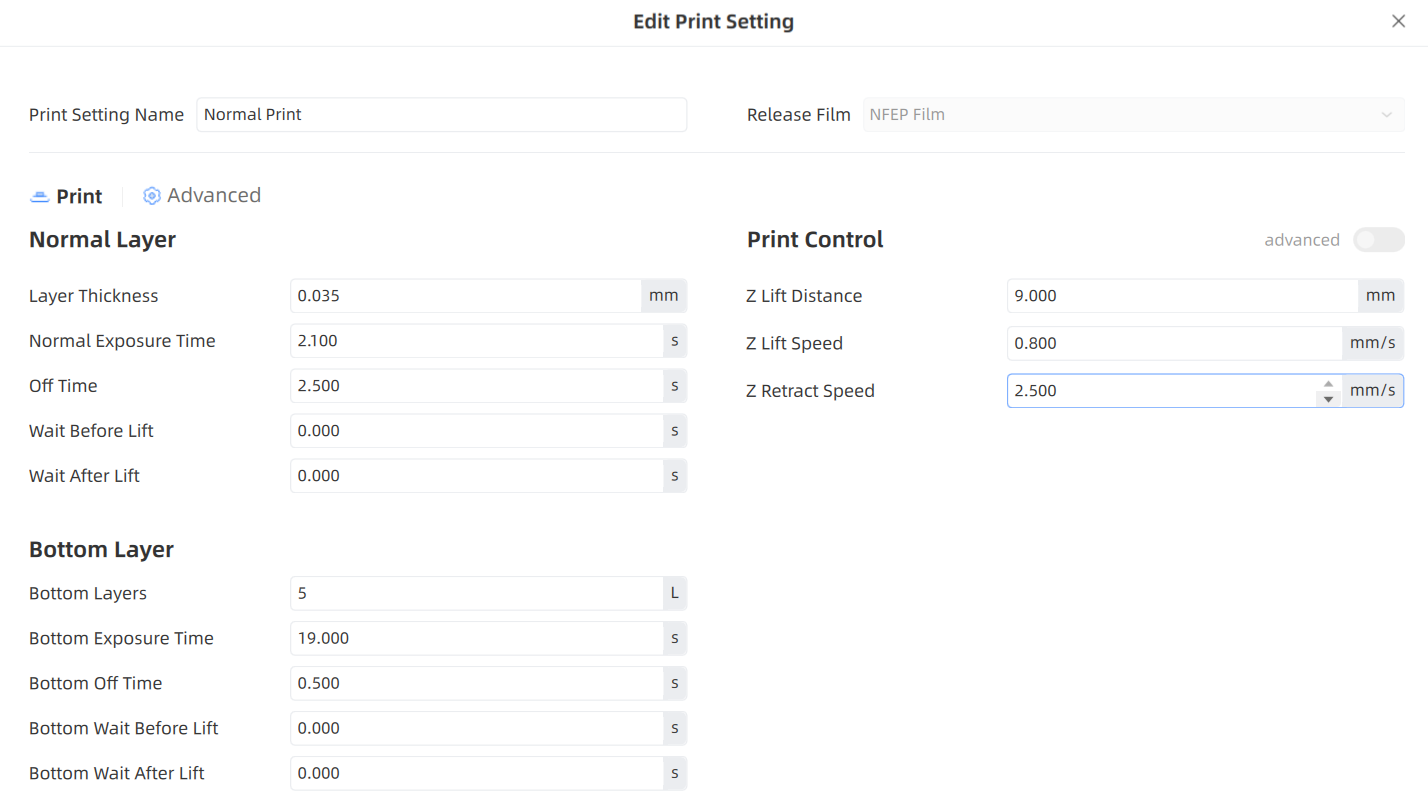Viewport: 1428px width, 807px height.
Task: Open the Release Film dropdown
Action: pyautogui.click(x=1133, y=114)
